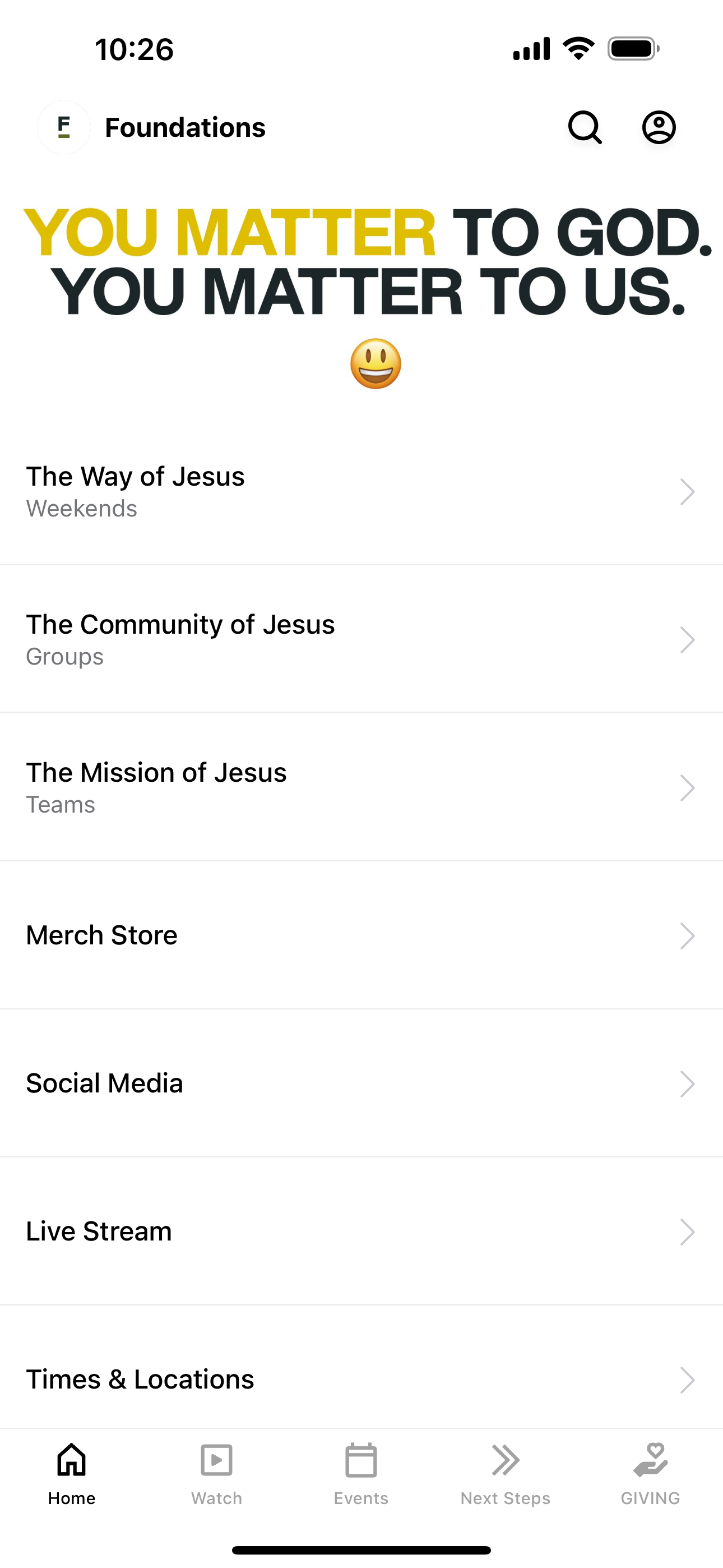Switch to the Events tab label

tap(361, 1498)
